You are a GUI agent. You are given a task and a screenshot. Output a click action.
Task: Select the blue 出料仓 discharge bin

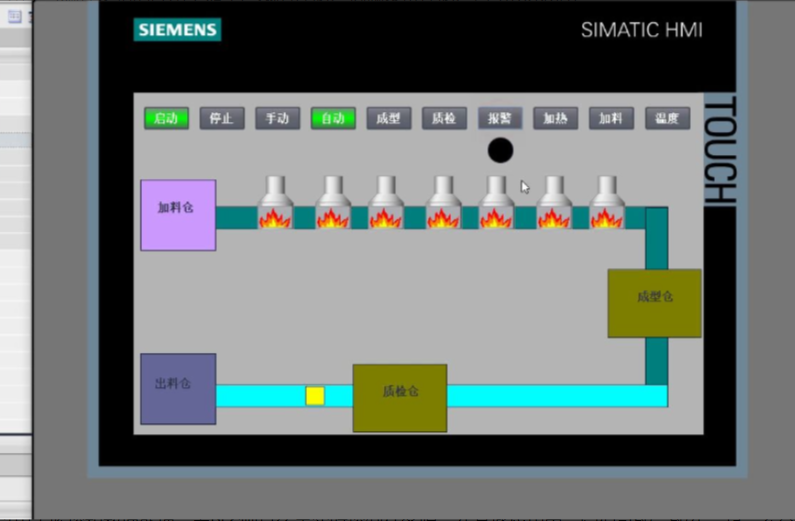pyautogui.click(x=178, y=388)
